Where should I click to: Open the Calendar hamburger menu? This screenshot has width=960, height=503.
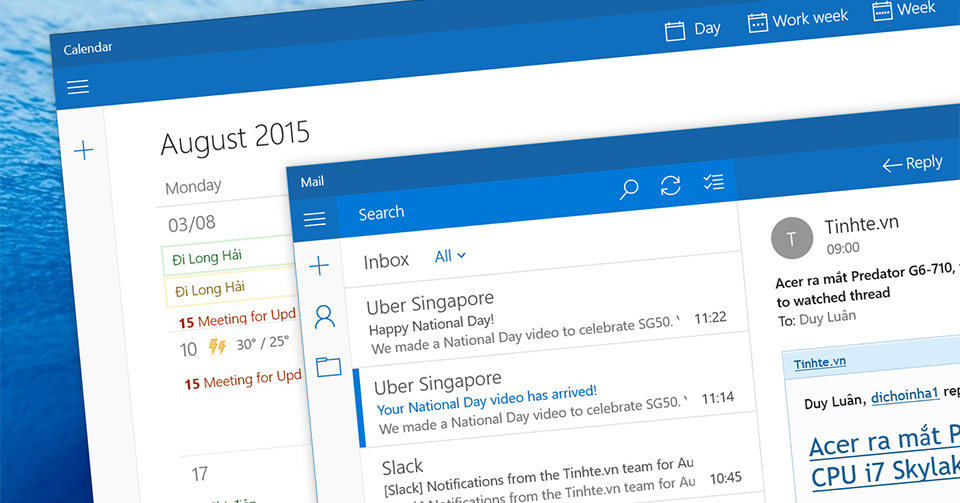point(78,87)
